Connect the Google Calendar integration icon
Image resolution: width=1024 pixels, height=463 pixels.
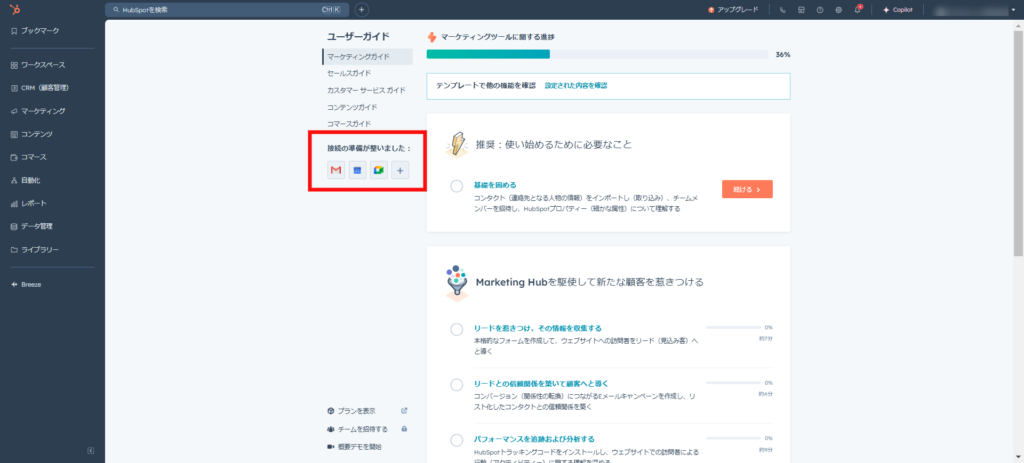point(357,170)
